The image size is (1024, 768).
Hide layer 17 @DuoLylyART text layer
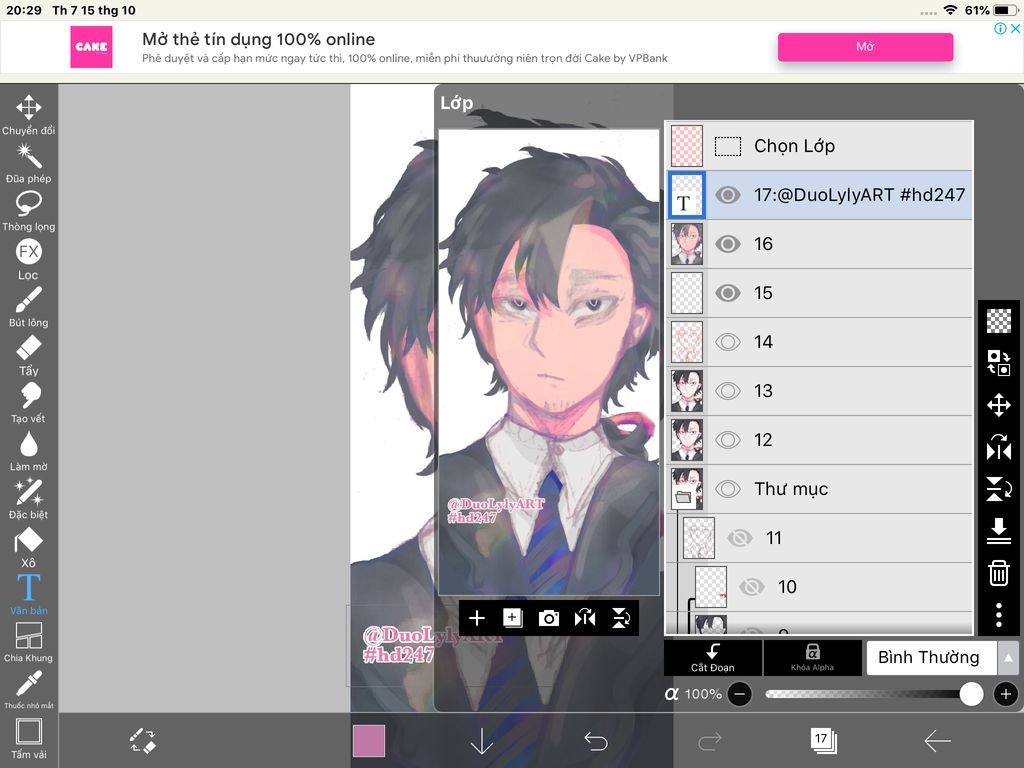tap(728, 195)
